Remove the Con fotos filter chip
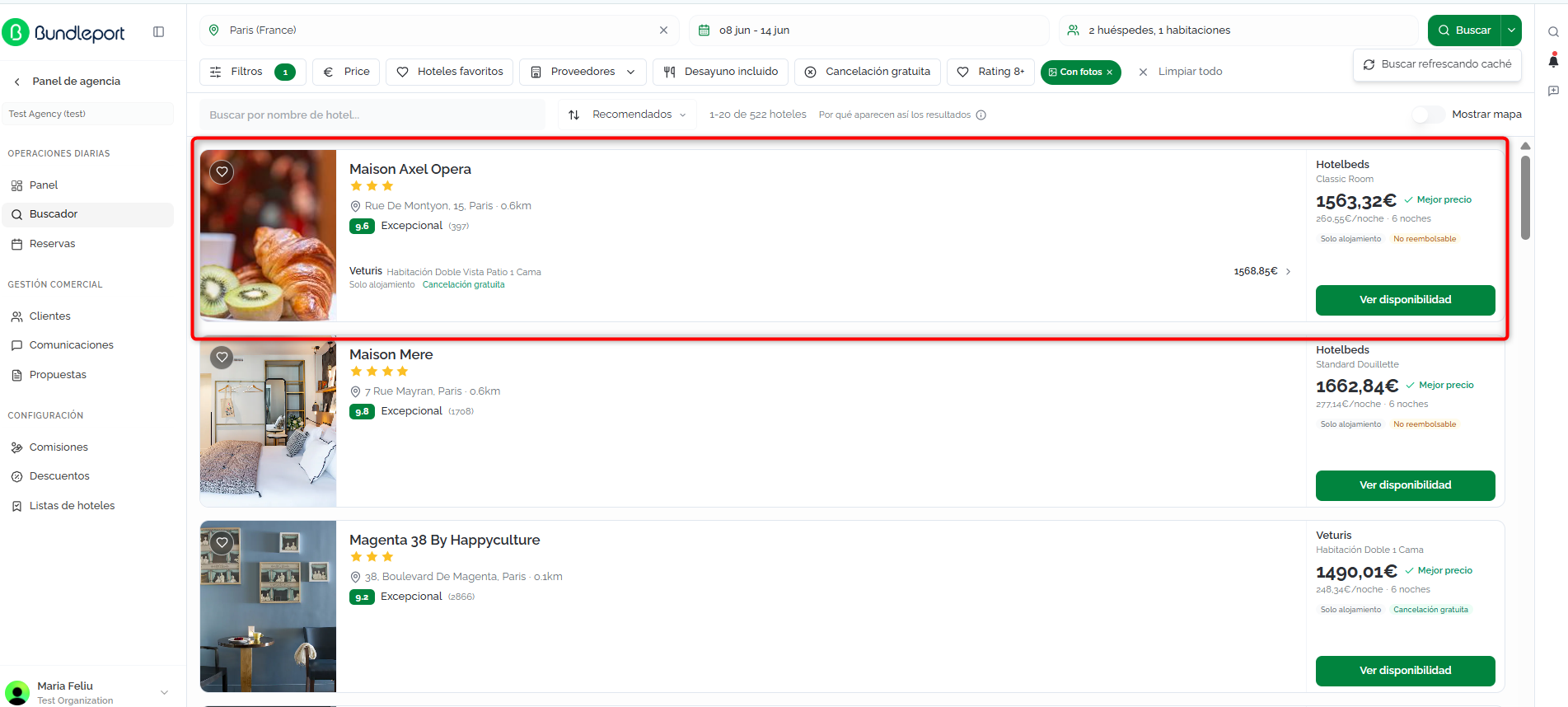 1109,73
